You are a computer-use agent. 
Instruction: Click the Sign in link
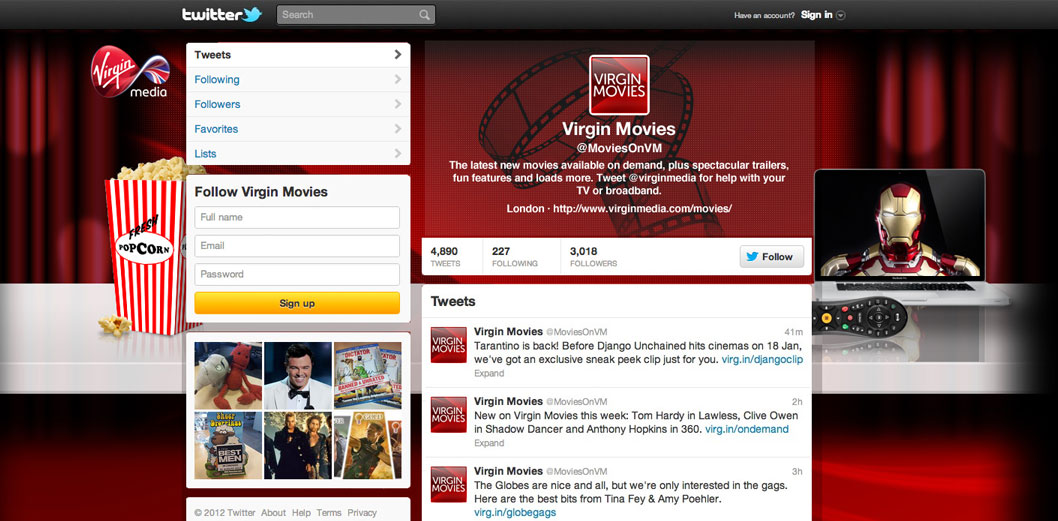click(816, 15)
